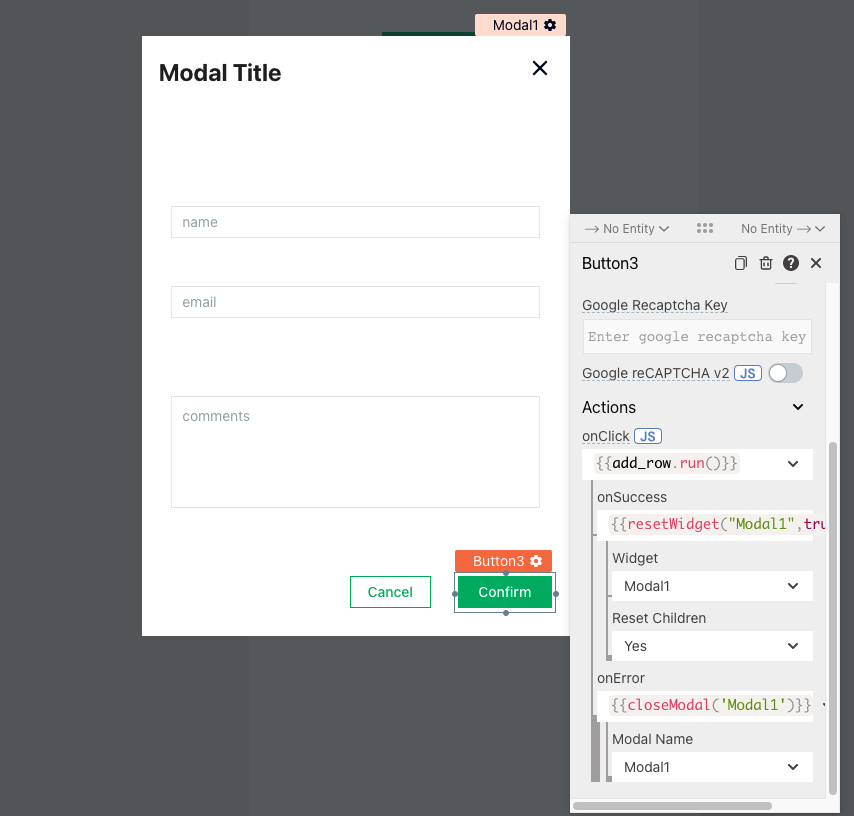Screen dimensions: 854x816
Task: Open the left No Entity menu
Action: [x=626, y=229]
